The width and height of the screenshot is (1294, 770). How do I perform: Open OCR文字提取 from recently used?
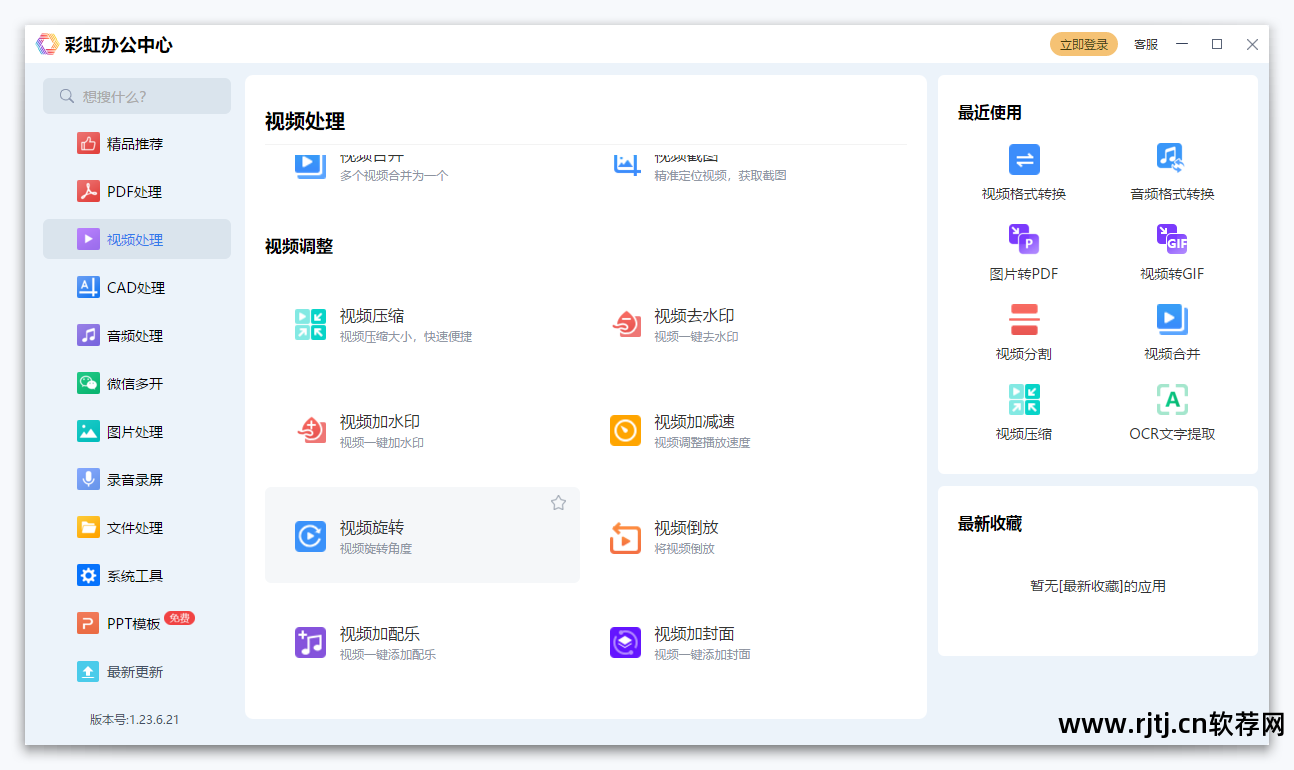(x=1172, y=412)
